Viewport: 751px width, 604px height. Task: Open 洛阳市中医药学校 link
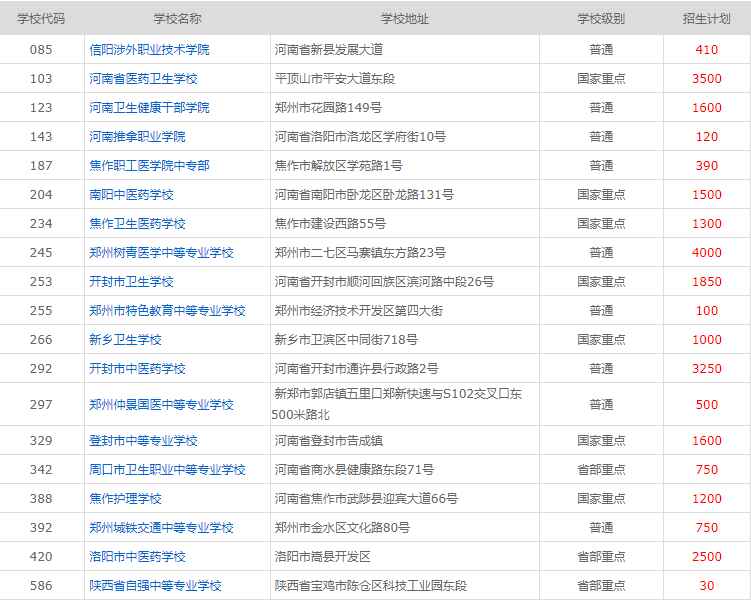(x=137, y=557)
